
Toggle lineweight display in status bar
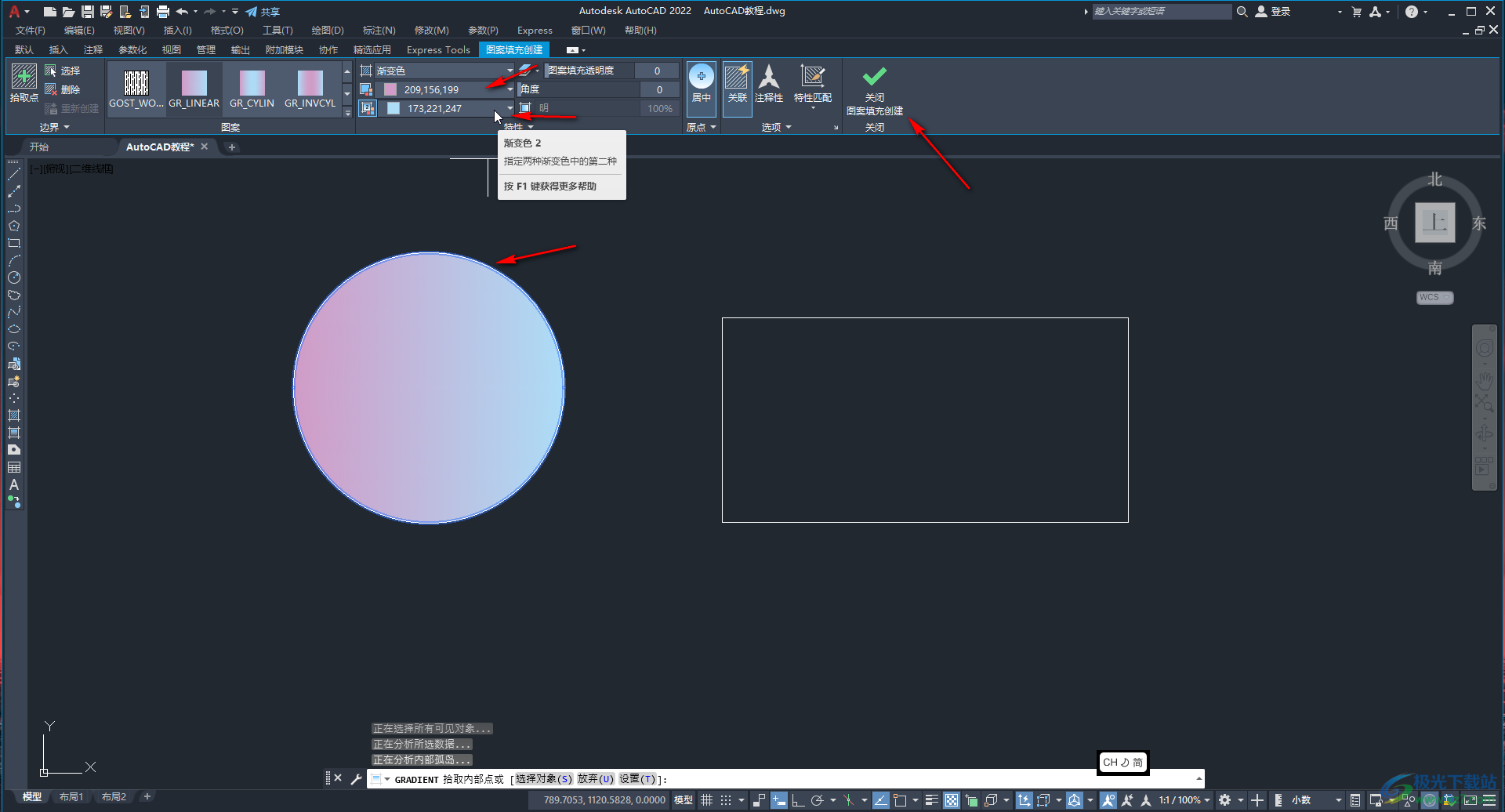point(932,800)
